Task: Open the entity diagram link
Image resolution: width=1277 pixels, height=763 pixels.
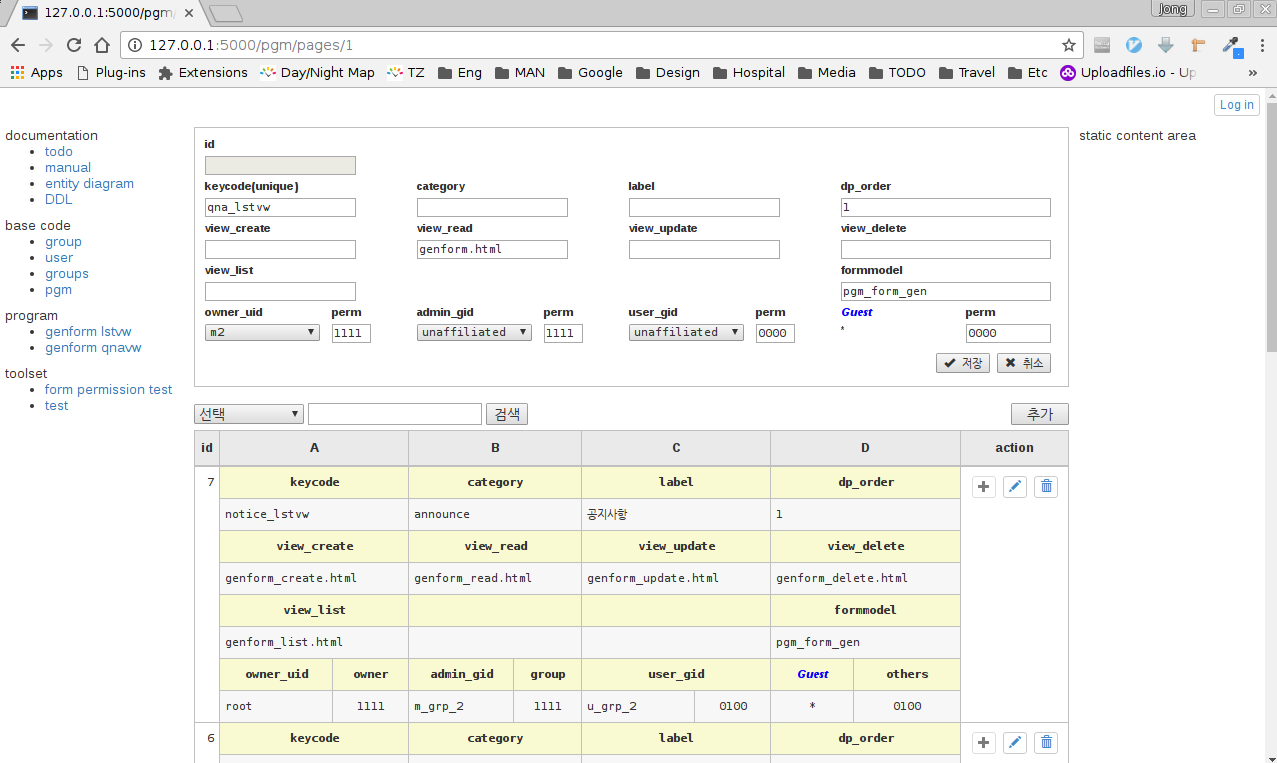Action: point(89,183)
